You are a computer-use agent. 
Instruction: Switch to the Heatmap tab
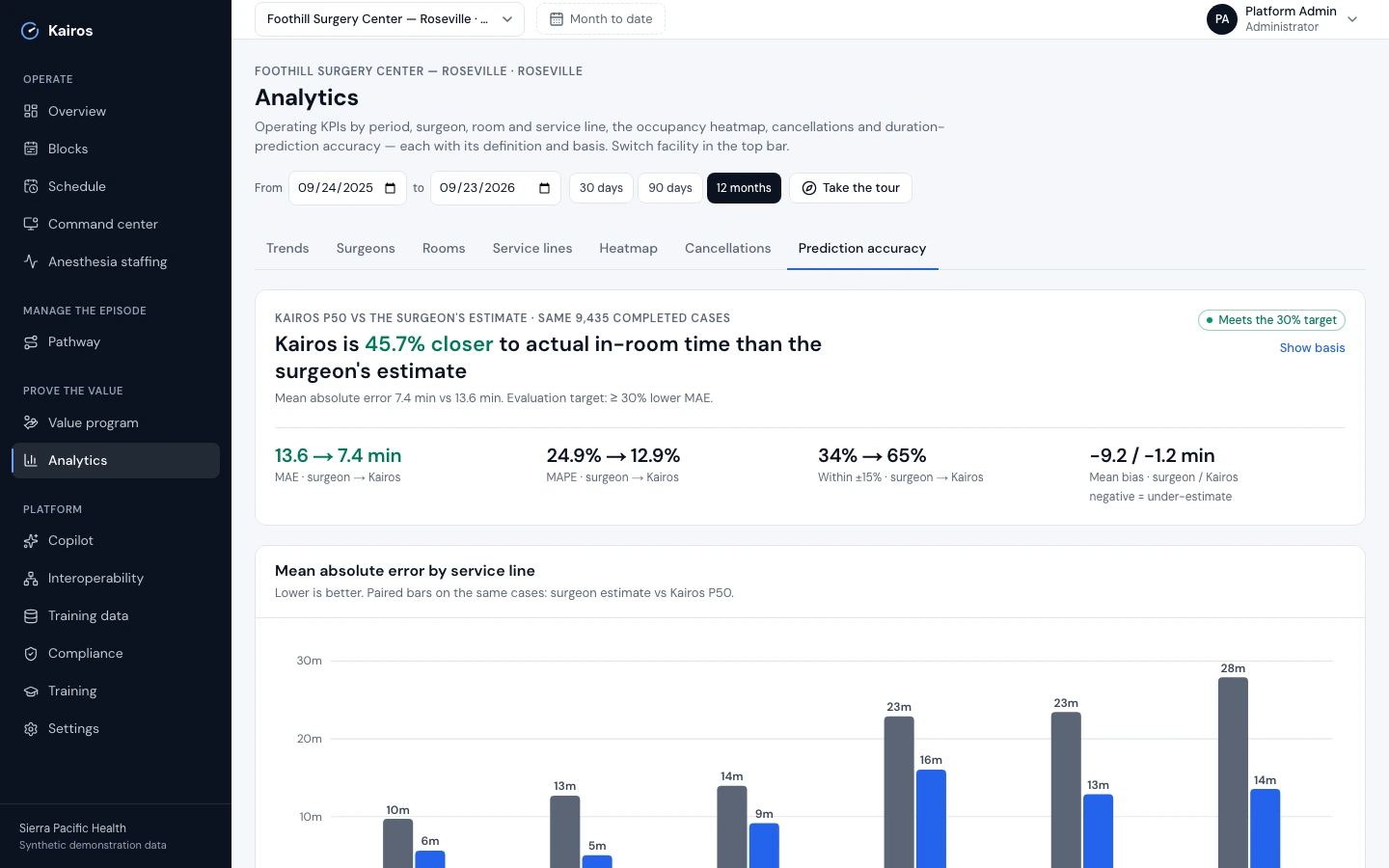628,248
